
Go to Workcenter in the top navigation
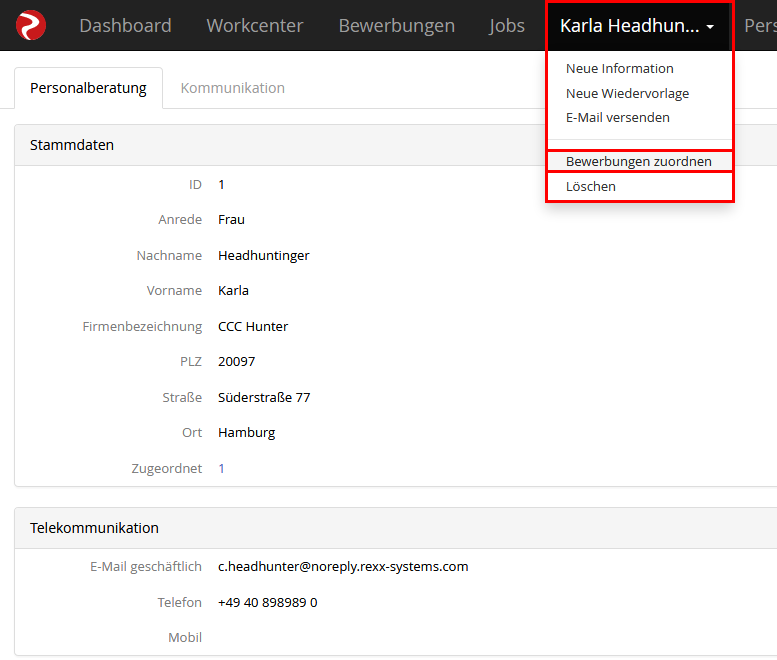pyautogui.click(x=255, y=25)
